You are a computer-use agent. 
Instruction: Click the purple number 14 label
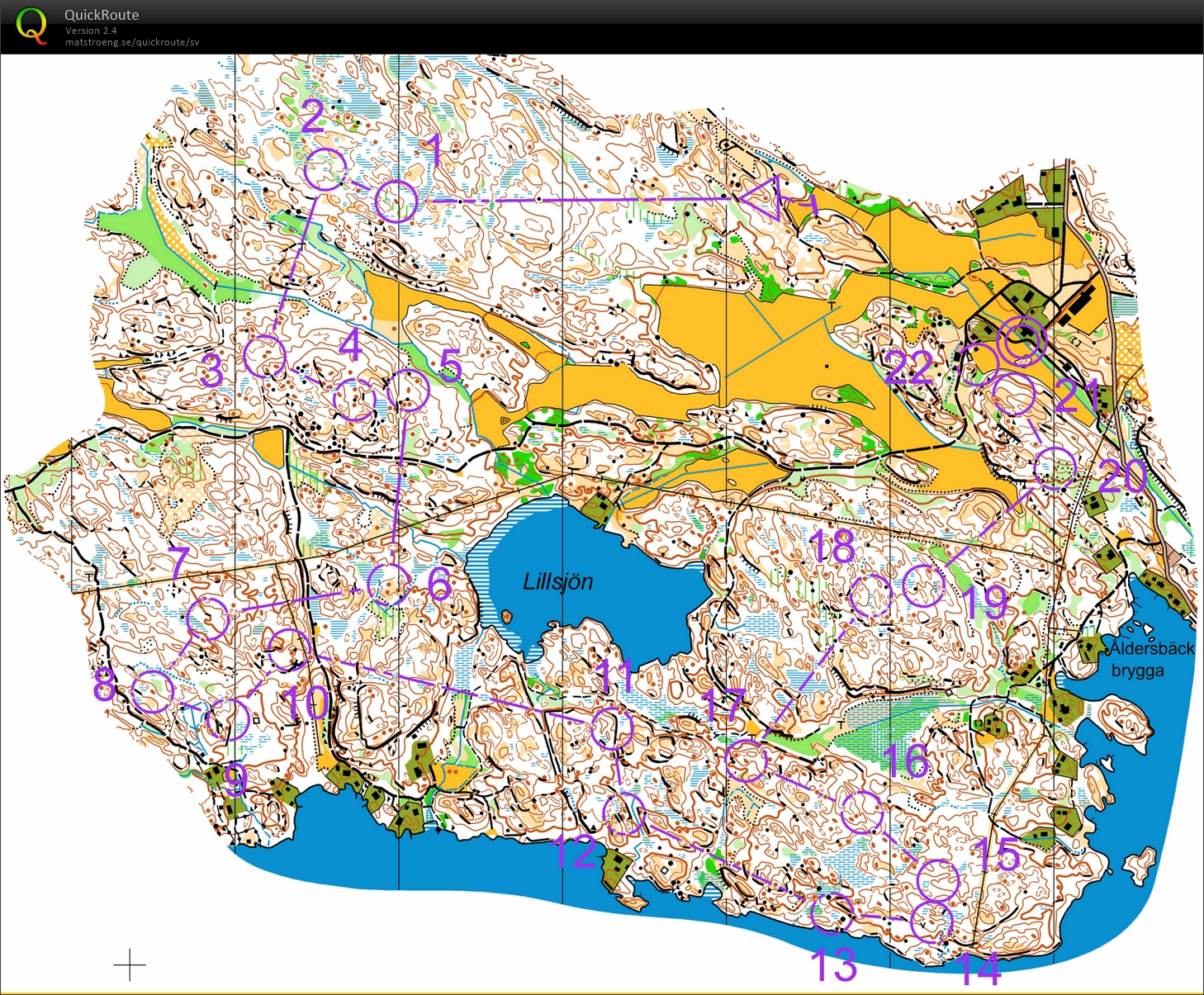(x=979, y=969)
